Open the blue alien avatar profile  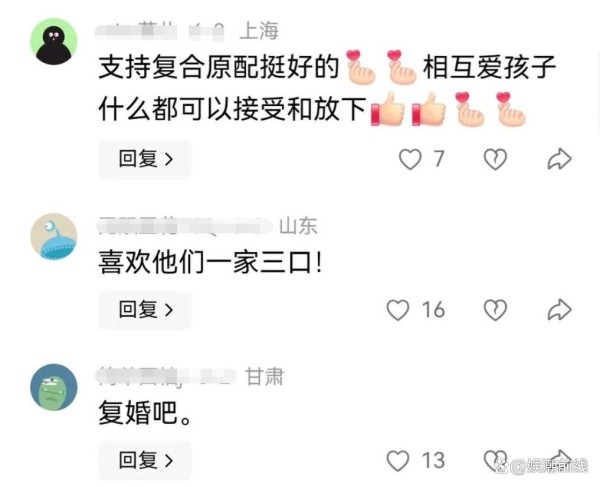coord(54,237)
